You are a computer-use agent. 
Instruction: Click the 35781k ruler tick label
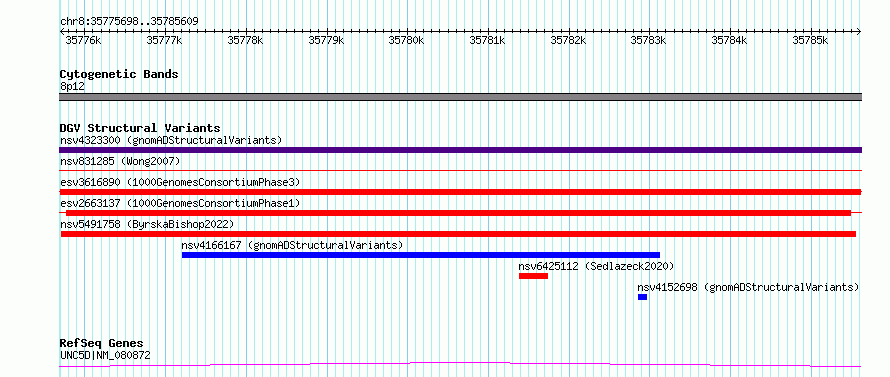point(488,40)
